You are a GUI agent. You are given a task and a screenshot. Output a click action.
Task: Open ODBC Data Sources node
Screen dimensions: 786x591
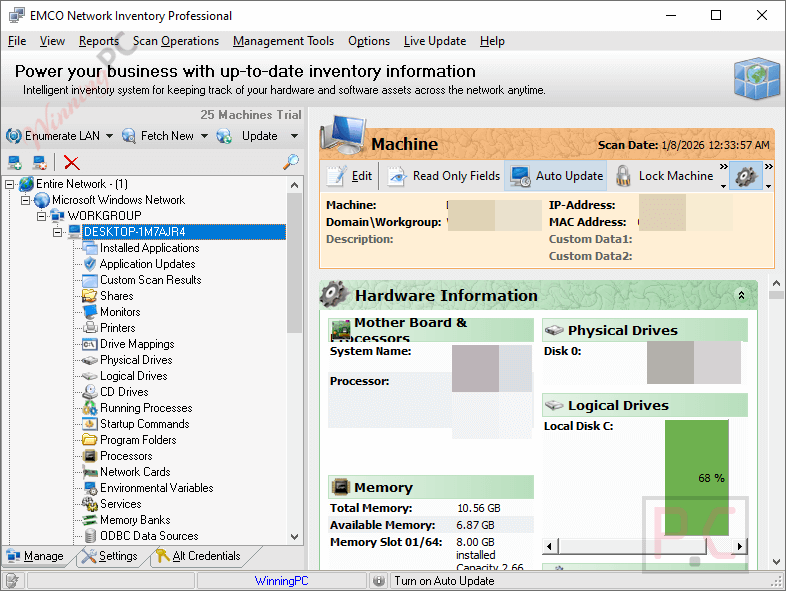[x=149, y=536]
